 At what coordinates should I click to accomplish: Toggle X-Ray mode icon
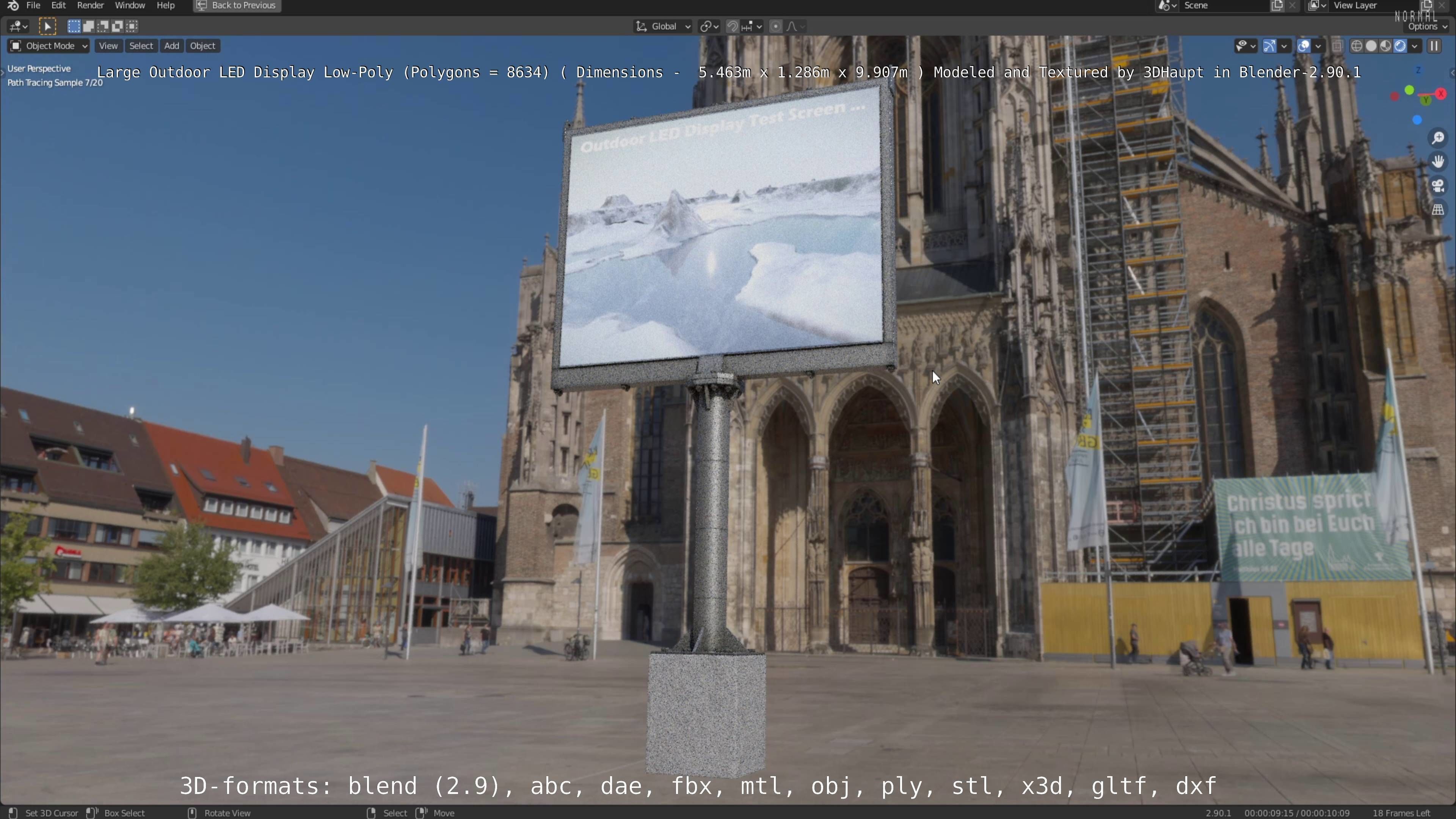click(x=1337, y=46)
